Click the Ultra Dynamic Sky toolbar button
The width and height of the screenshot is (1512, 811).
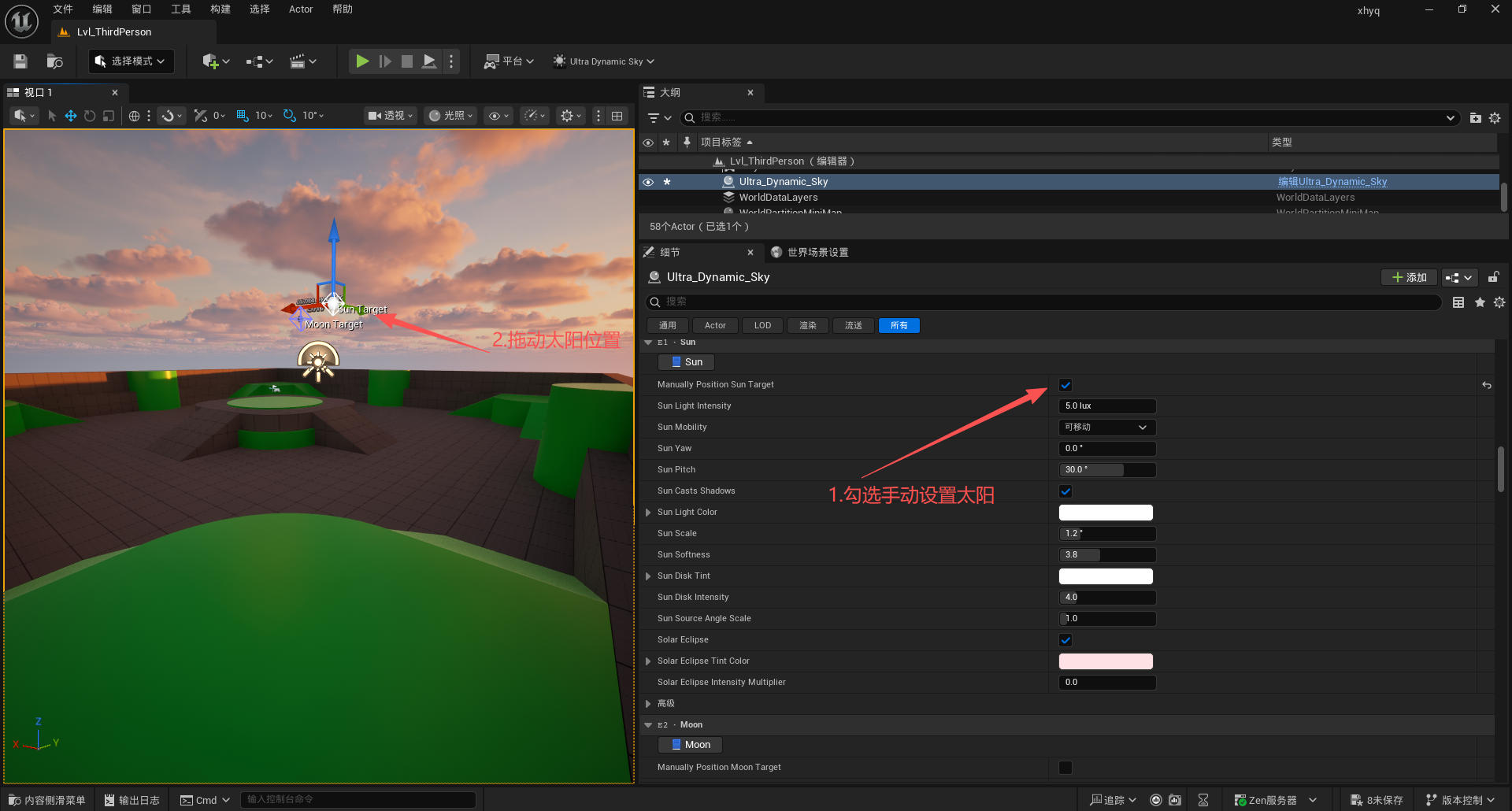[604, 61]
